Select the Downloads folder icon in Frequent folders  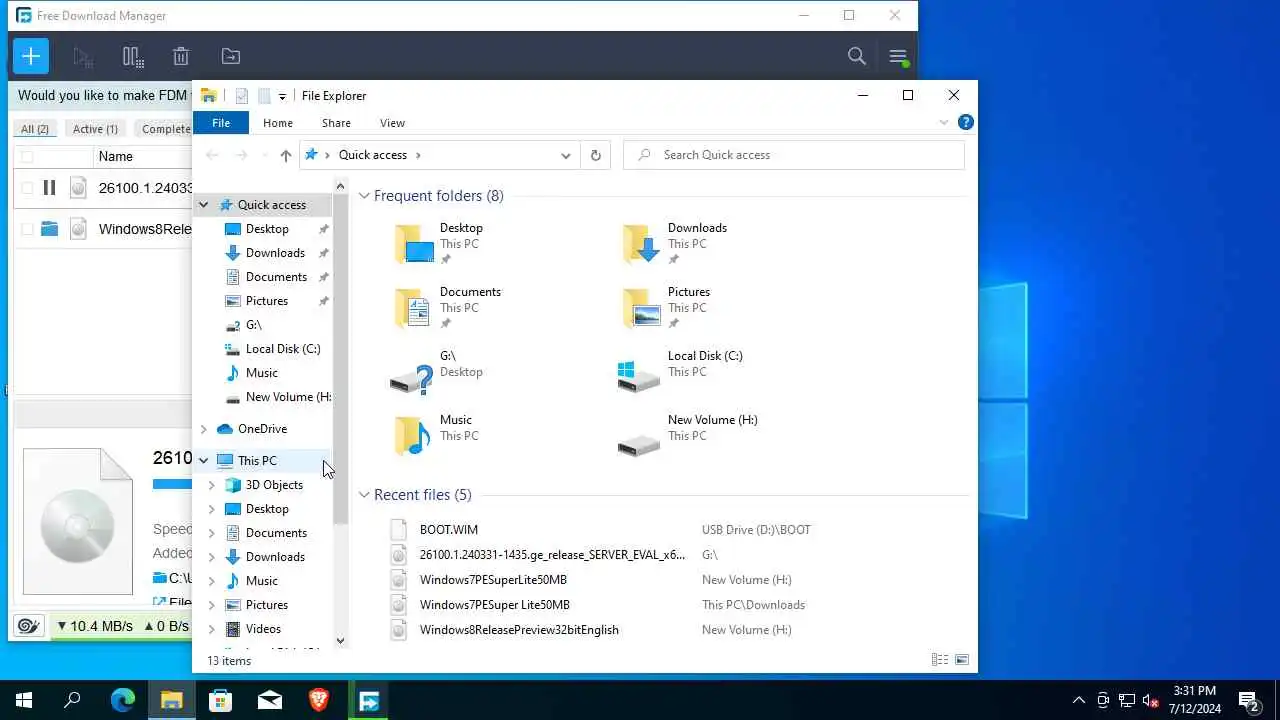[x=641, y=244]
